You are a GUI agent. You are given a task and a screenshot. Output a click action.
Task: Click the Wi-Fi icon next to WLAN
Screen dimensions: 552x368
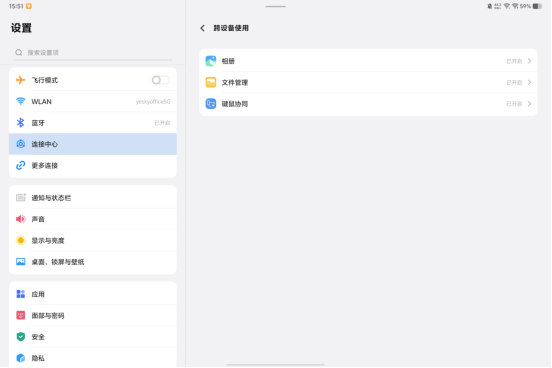pyautogui.click(x=21, y=101)
